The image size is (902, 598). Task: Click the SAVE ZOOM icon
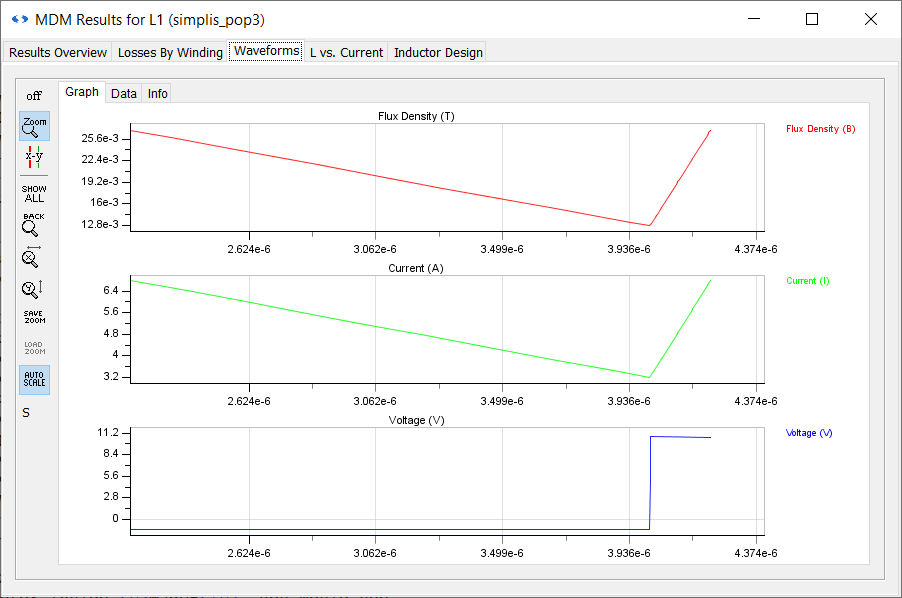(x=34, y=317)
